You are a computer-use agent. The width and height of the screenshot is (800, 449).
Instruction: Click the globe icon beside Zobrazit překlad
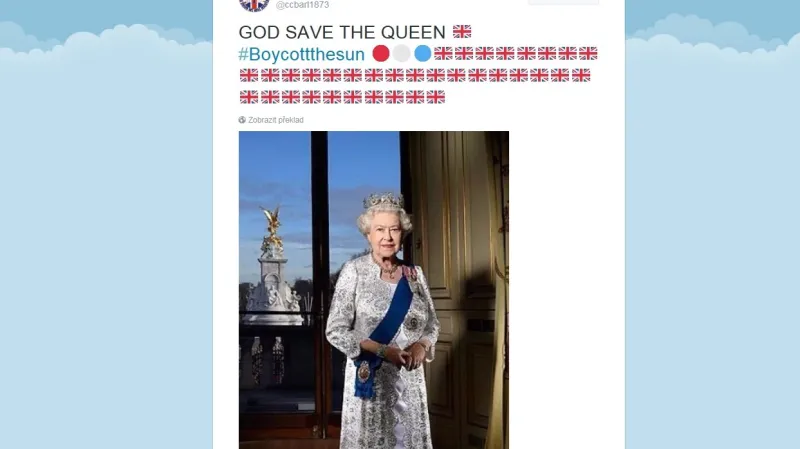[242, 120]
